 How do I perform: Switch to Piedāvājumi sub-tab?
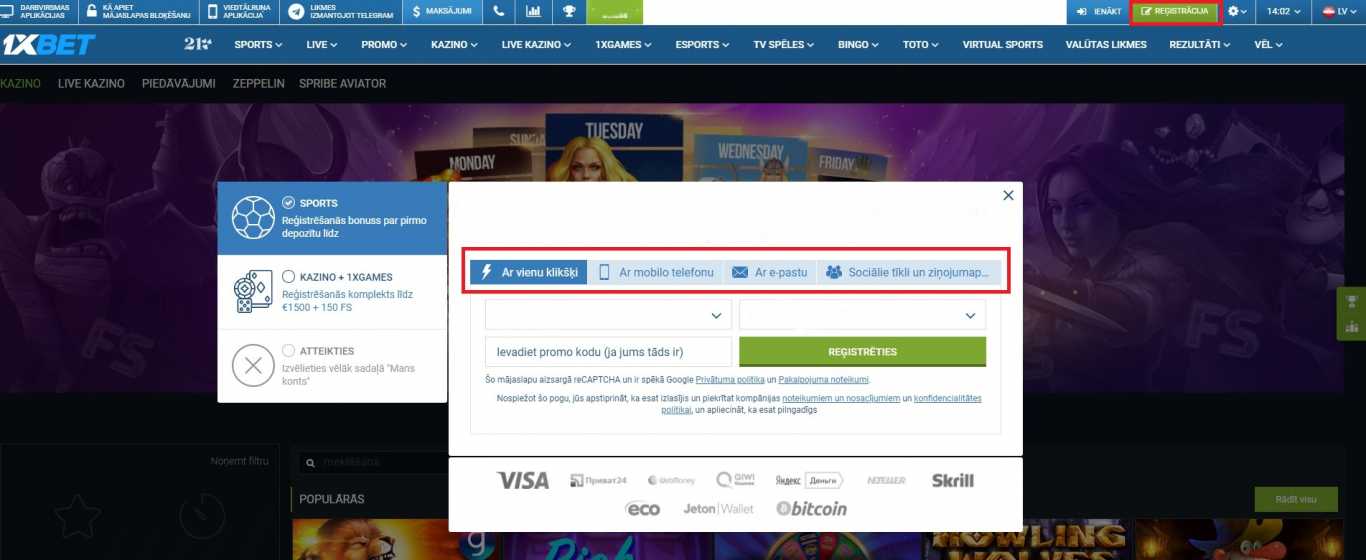179,84
